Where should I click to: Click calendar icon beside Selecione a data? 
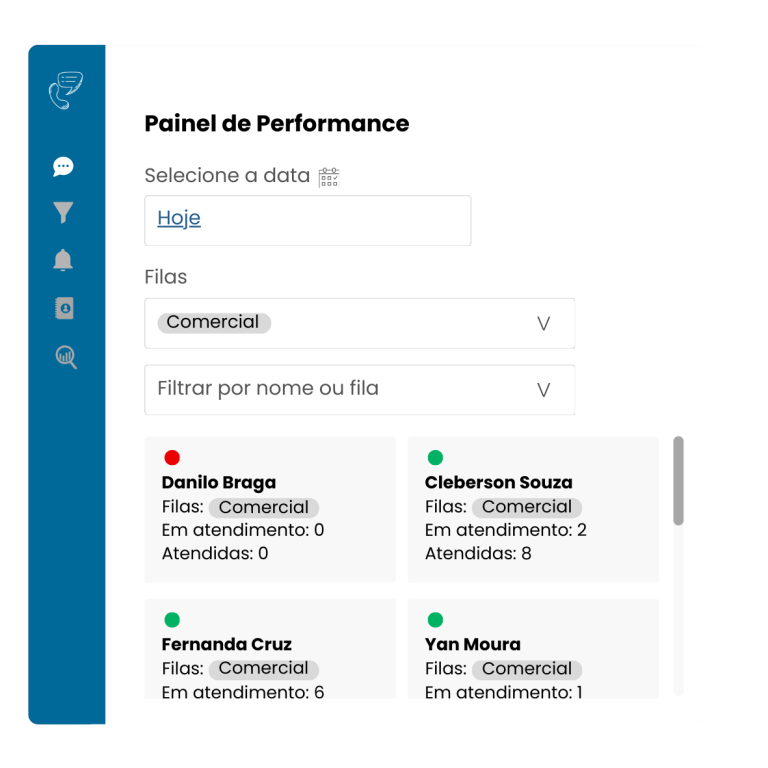tap(329, 177)
